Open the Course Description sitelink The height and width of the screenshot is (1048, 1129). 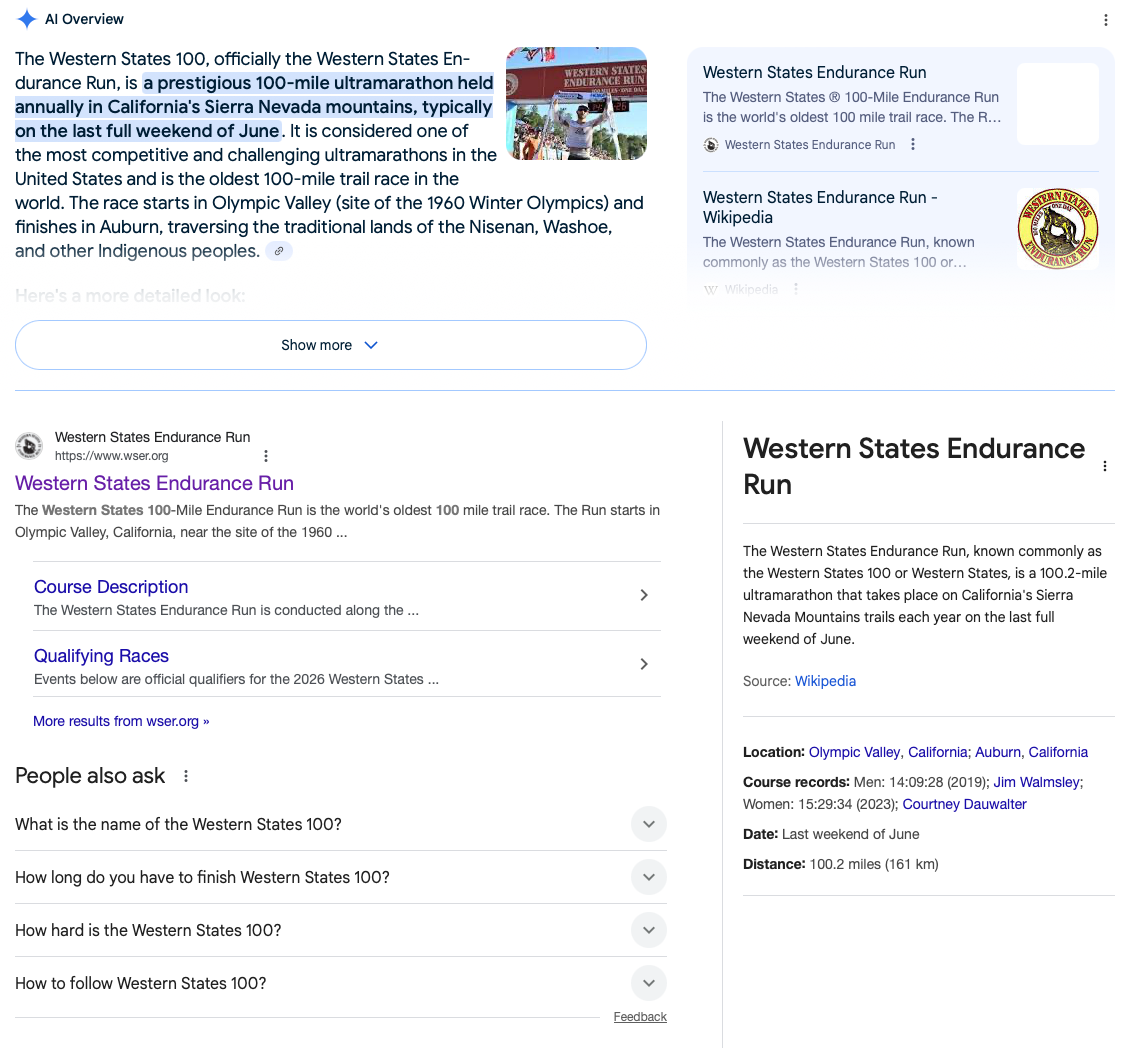[x=111, y=587]
